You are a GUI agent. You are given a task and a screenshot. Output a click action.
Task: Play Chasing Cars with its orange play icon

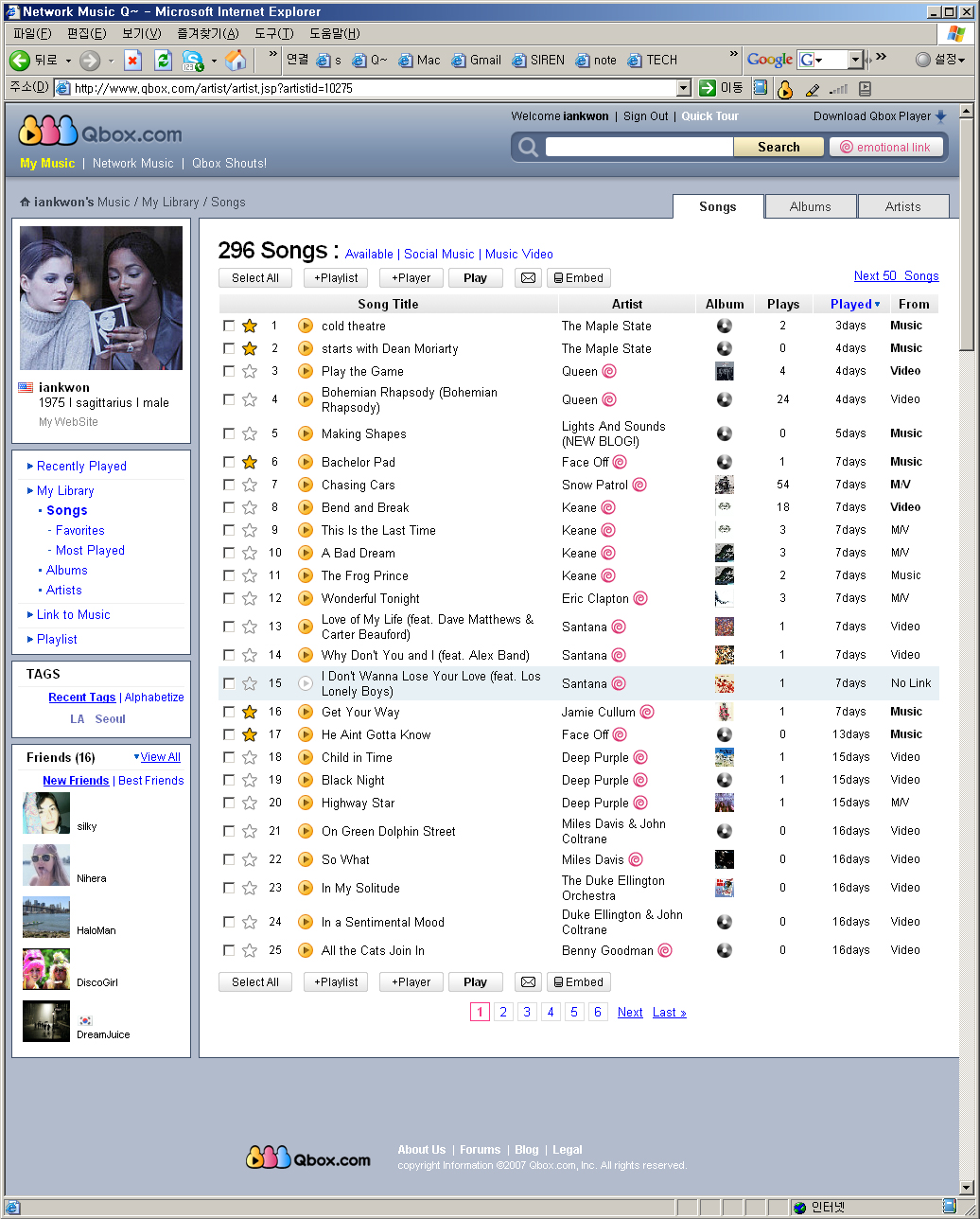tap(306, 485)
